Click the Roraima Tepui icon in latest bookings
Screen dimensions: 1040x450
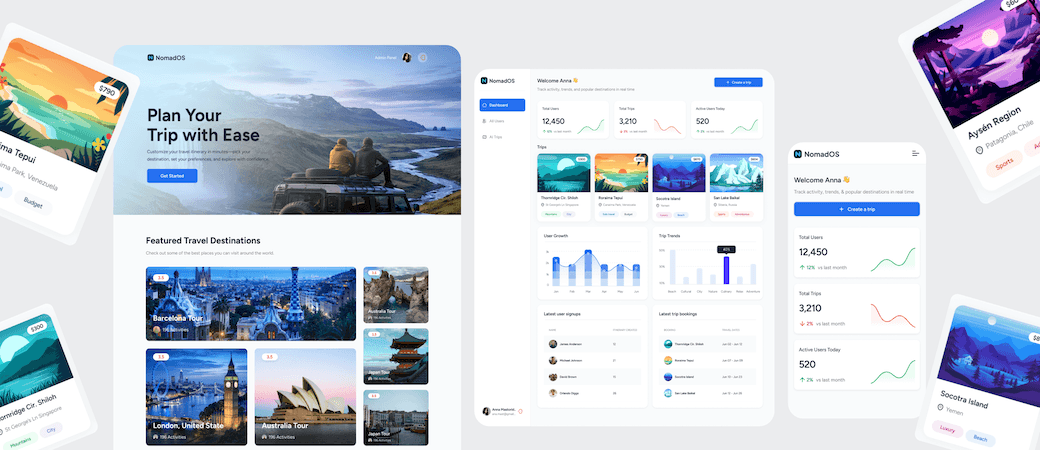[668, 360]
